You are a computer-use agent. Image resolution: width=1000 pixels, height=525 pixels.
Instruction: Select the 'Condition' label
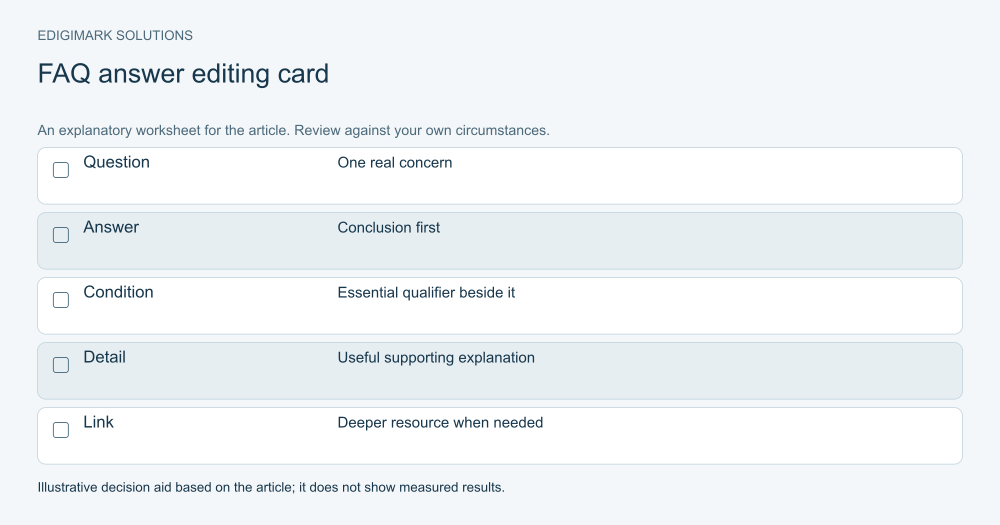click(x=119, y=292)
